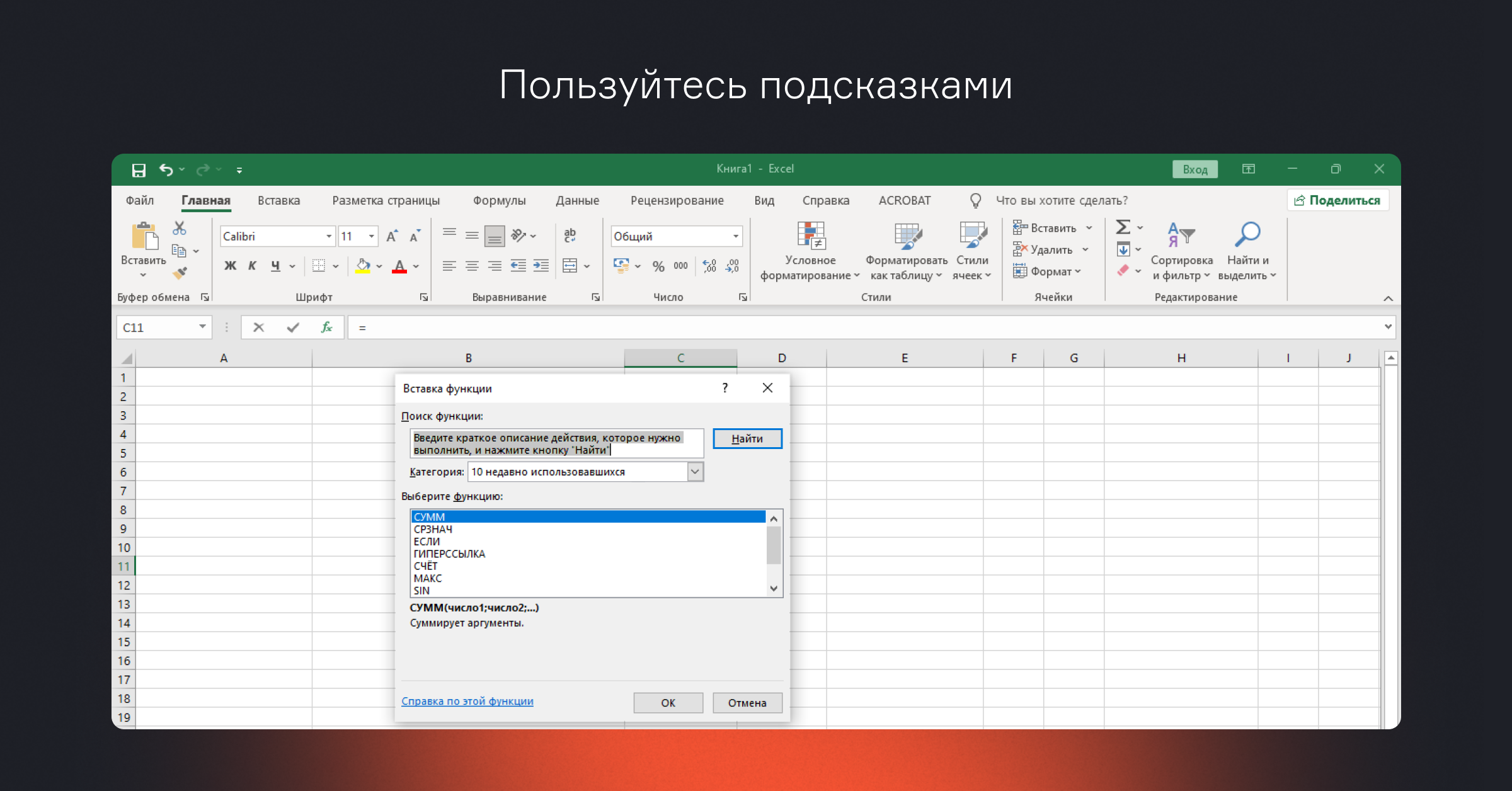The image size is (1512, 791).
Task: Open the Категория dropdown list
Action: point(695,472)
